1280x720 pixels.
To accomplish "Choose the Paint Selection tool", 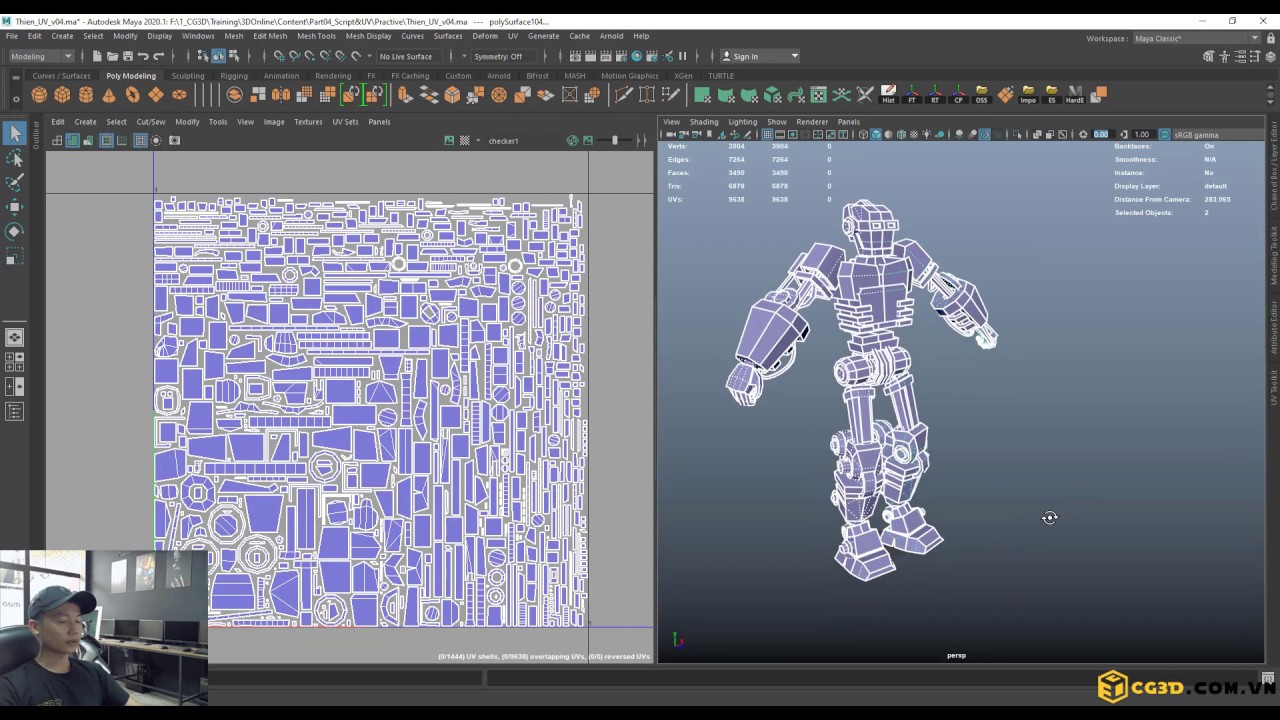I will point(14,182).
